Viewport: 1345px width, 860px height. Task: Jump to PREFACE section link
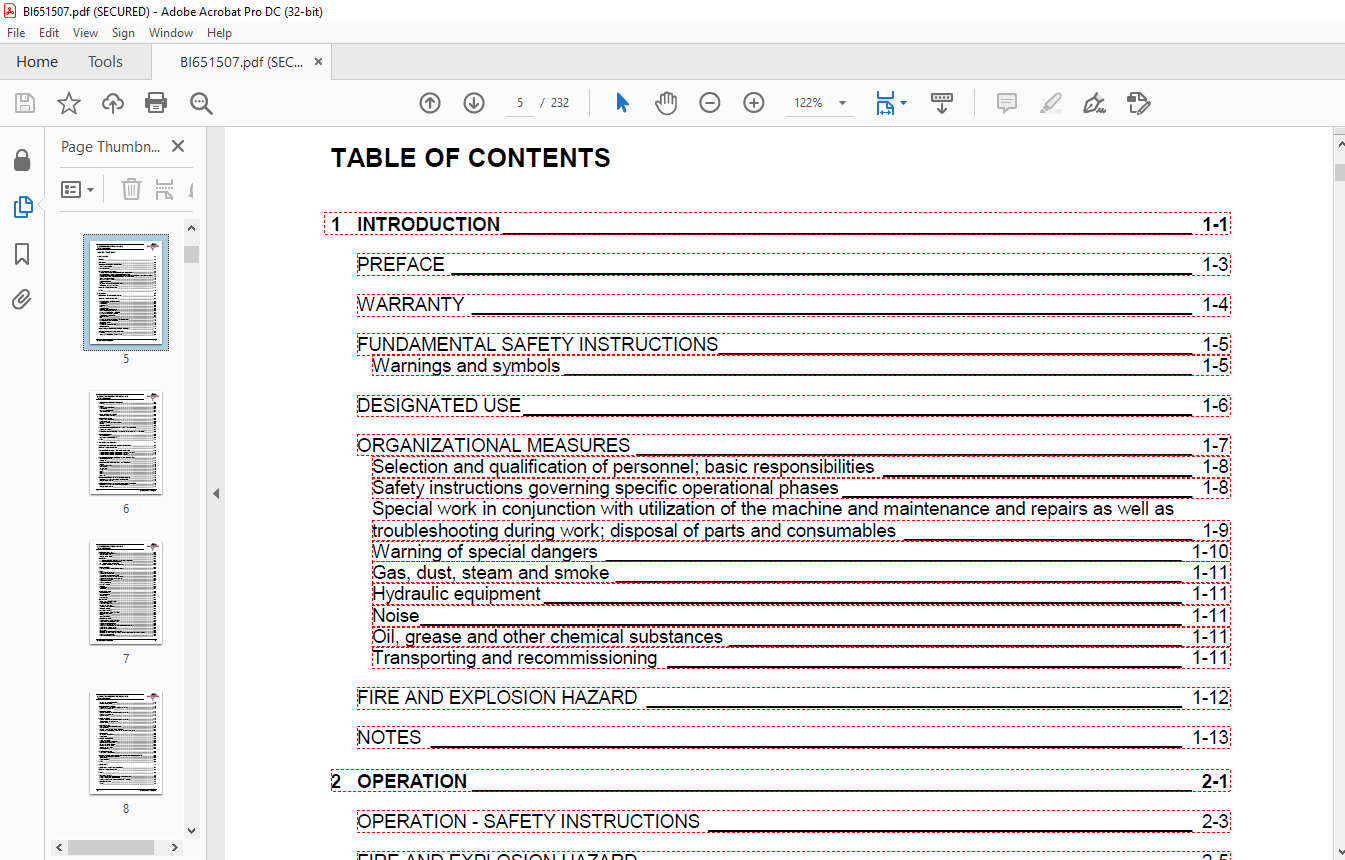(x=793, y=264)
